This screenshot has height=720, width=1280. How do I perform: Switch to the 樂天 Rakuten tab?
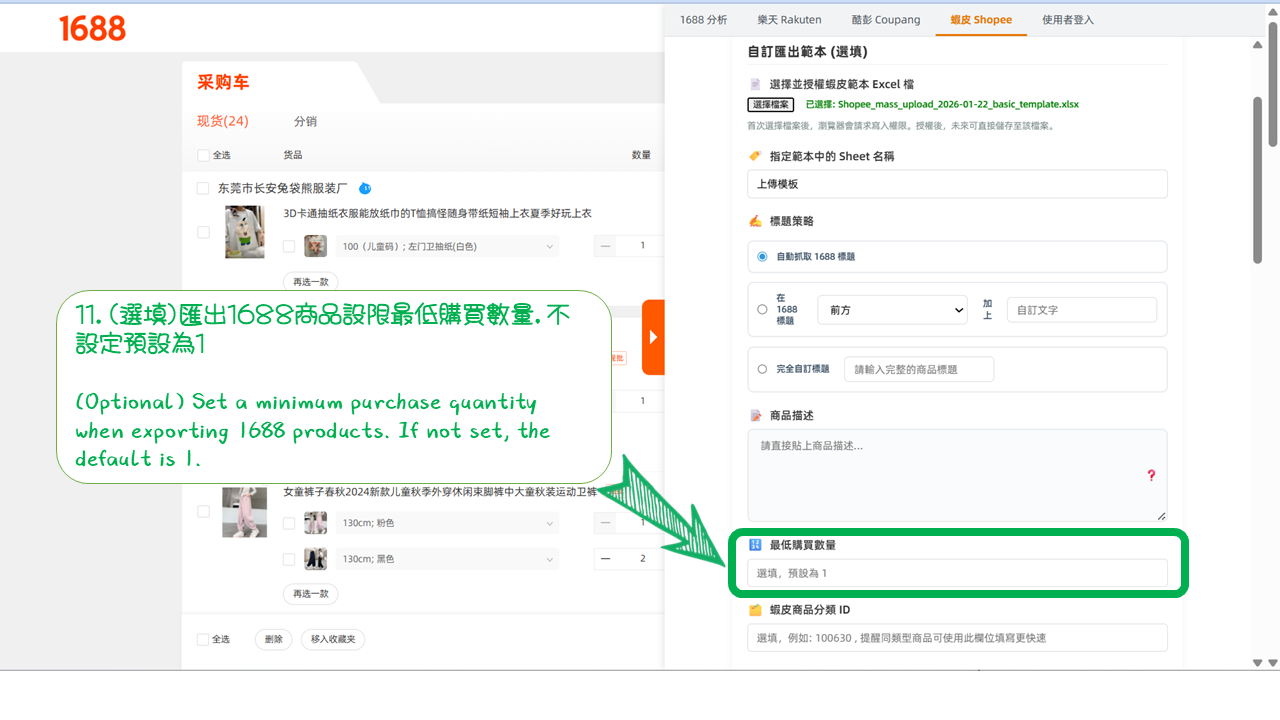tap(789, 18)
